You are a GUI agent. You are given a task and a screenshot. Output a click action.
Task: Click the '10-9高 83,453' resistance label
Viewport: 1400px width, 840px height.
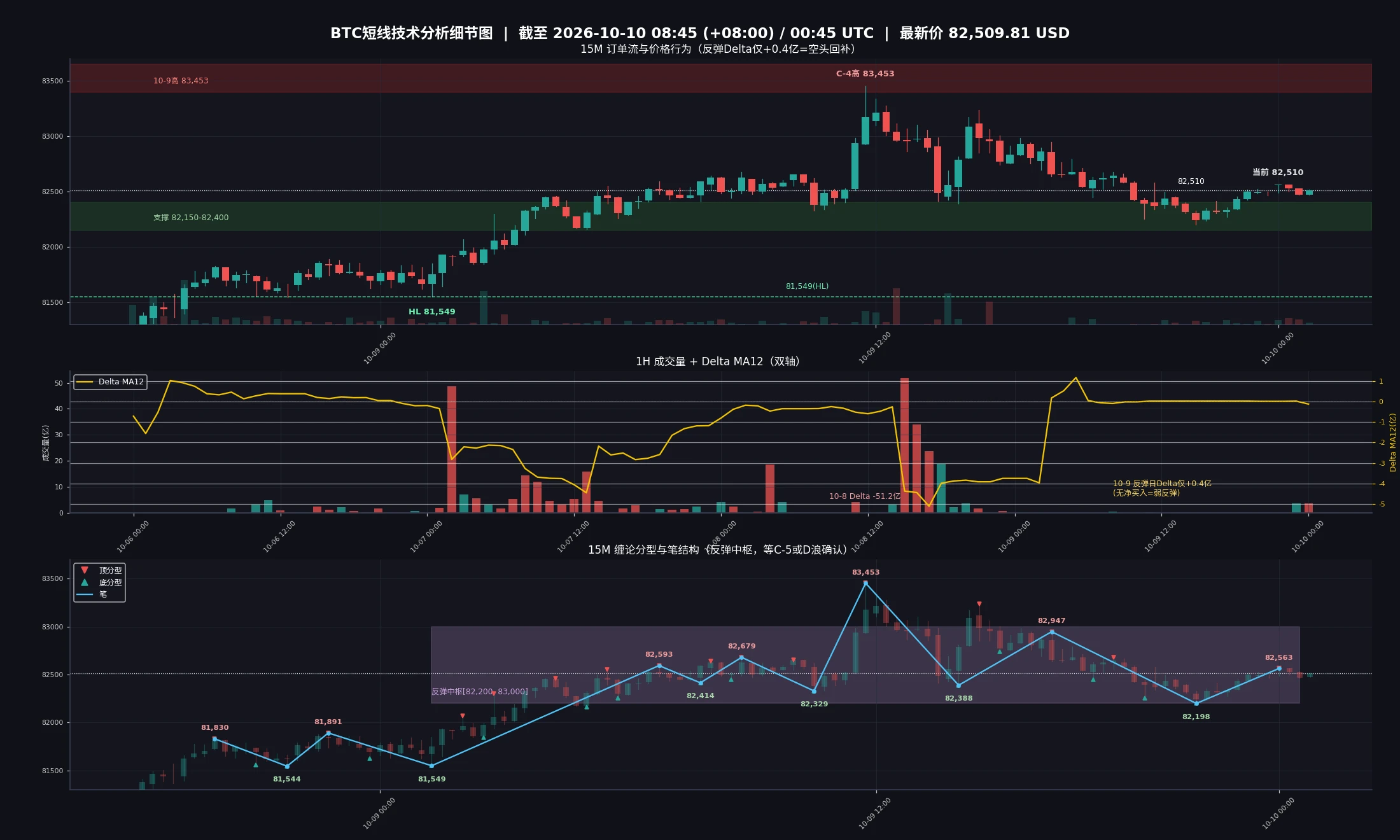(181, 81)
